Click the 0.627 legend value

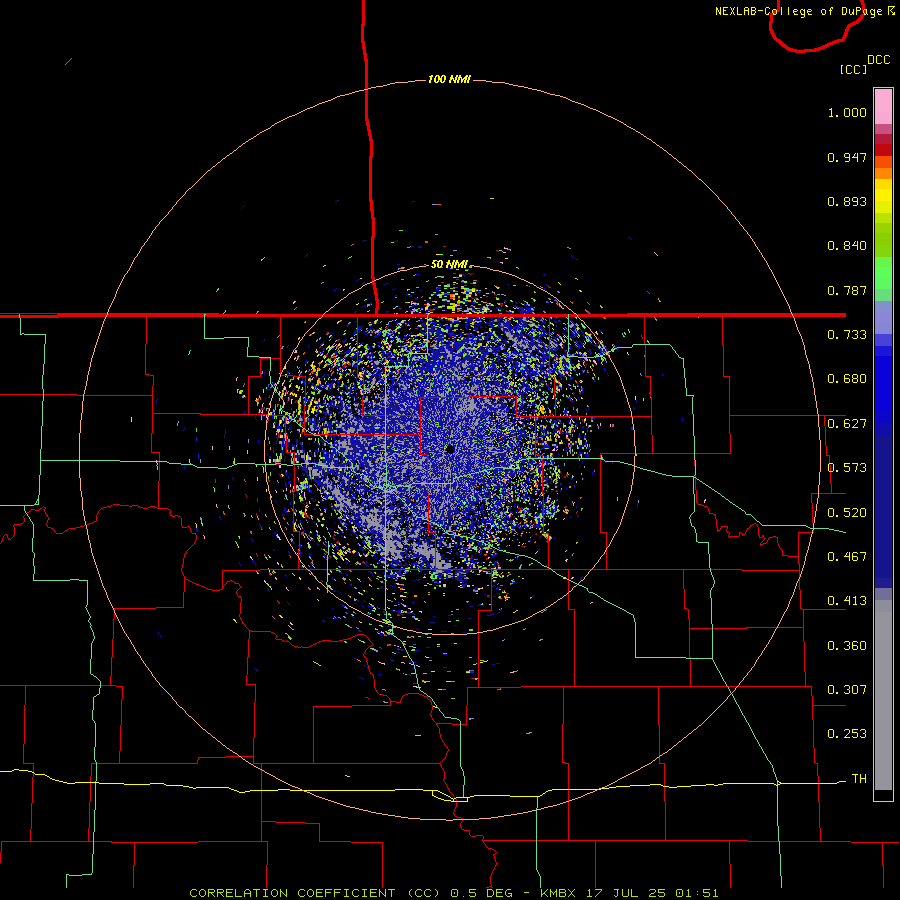[x=847, y=424]
